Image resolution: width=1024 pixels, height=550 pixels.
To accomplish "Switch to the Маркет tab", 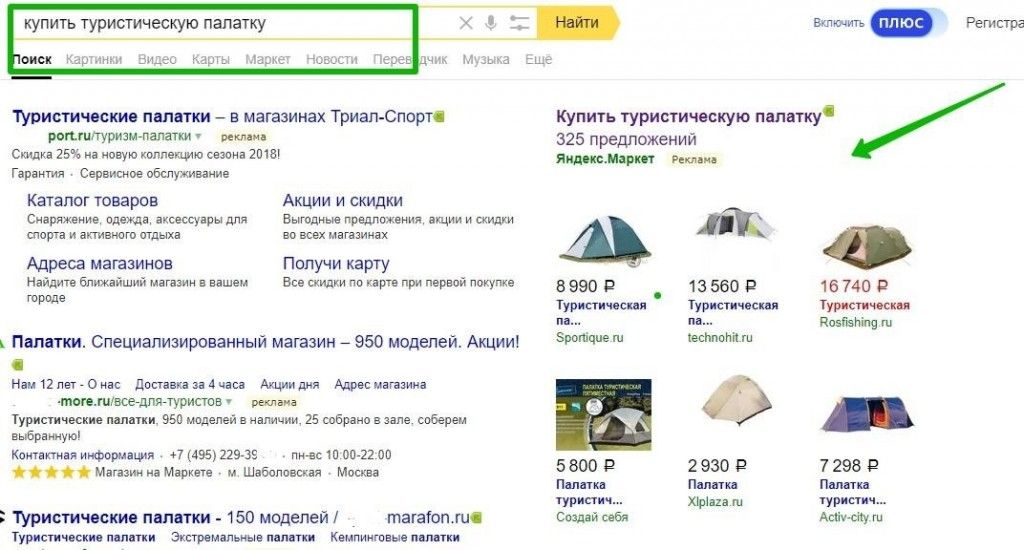I will [x=267, y=60].
